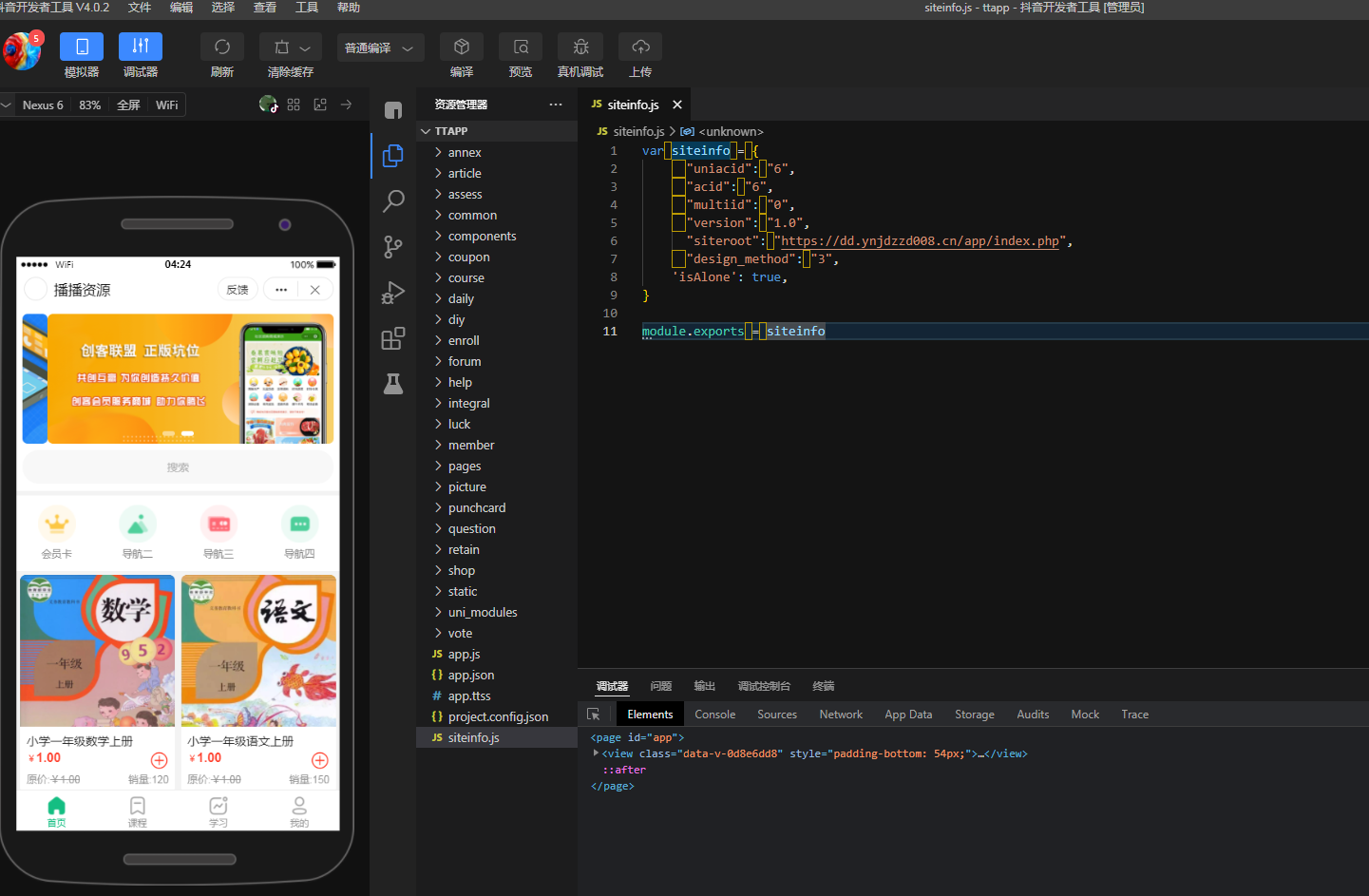1369x896 pixels.
Task: Click the grid layout icon in simulator bar
Action: [294, 105]
